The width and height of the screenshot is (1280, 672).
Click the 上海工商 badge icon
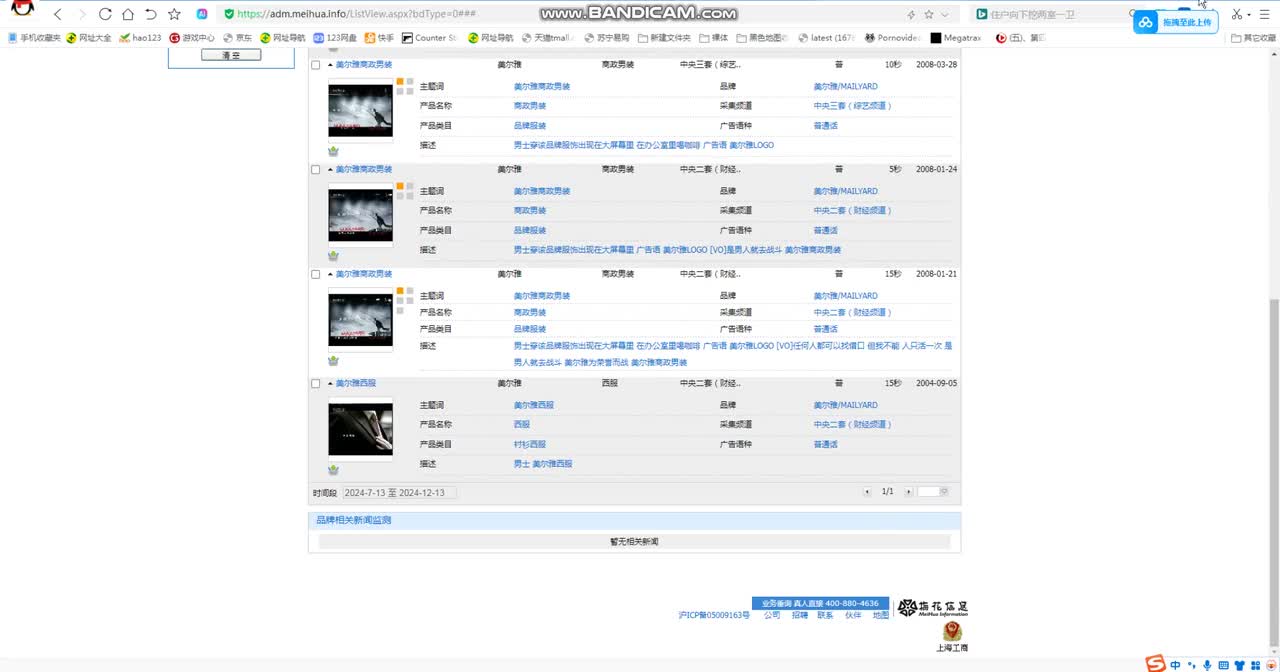pos(952,637)
